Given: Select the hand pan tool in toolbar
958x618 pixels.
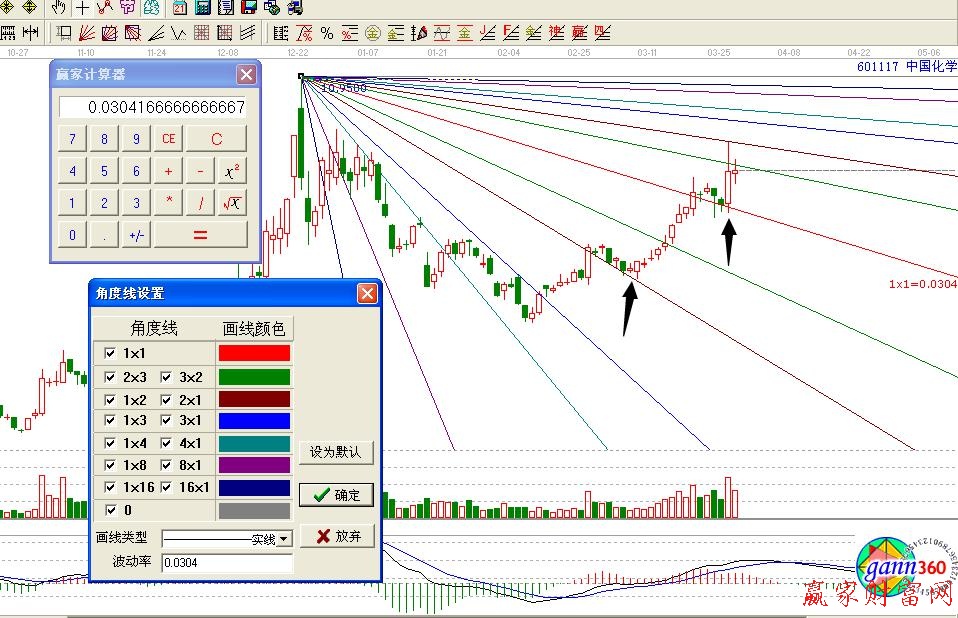Looking at the screenshot, I should coord(59,8).
